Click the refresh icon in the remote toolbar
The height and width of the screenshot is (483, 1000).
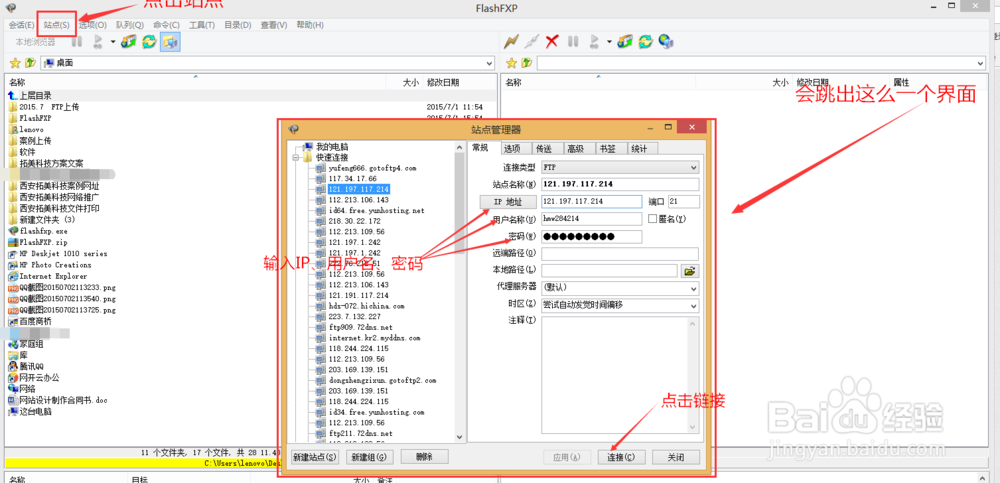point(645,42)
